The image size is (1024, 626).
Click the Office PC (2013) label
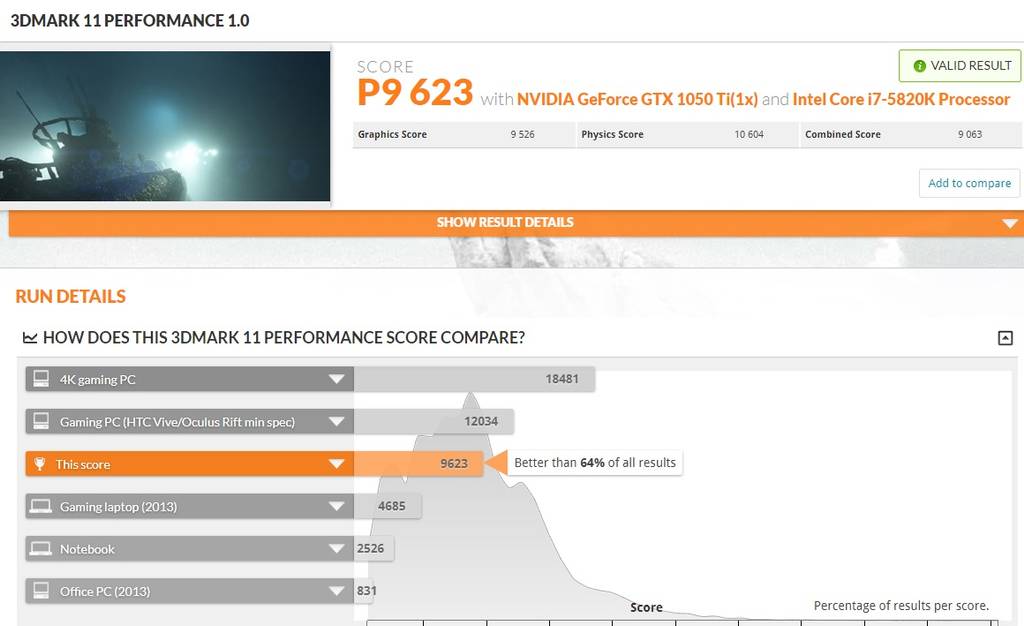pyautogui.click(x=104, y=592)
